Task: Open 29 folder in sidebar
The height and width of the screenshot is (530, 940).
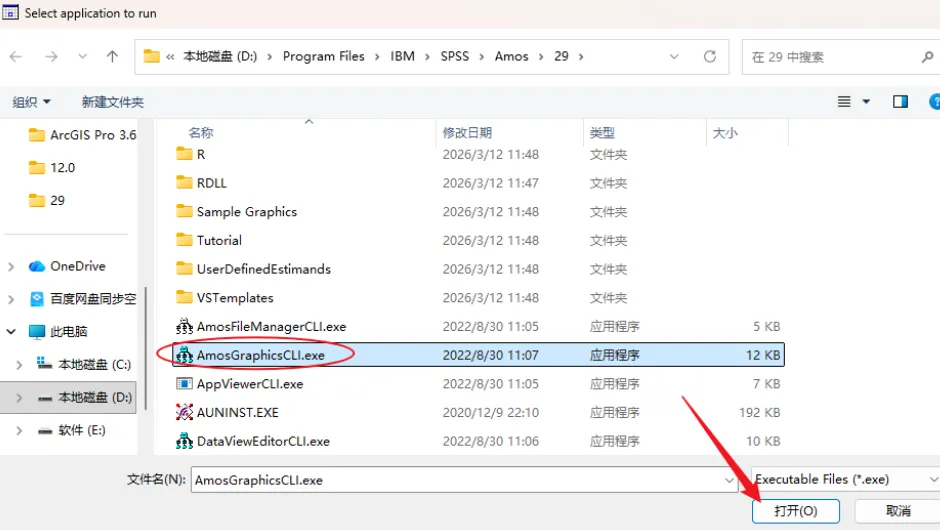Action: 47,201
